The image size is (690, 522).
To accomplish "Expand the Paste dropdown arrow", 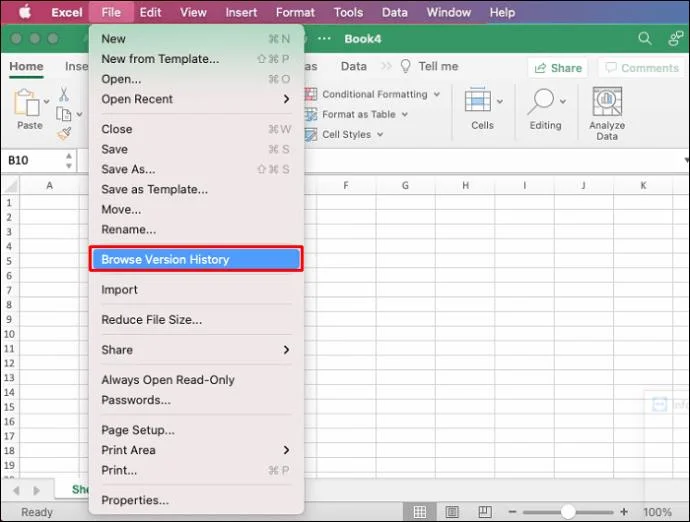I will coord(47,102).
